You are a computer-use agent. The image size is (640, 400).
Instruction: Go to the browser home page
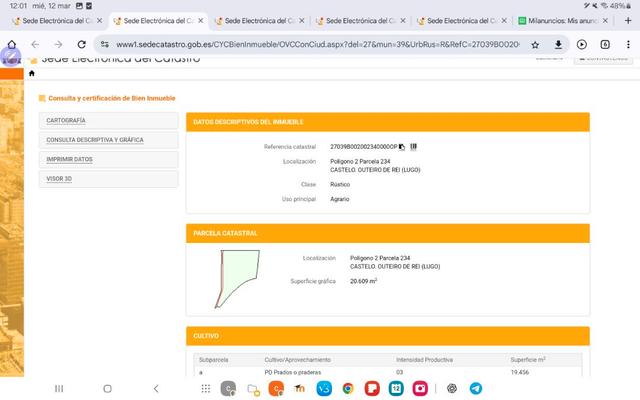(11, 44)
